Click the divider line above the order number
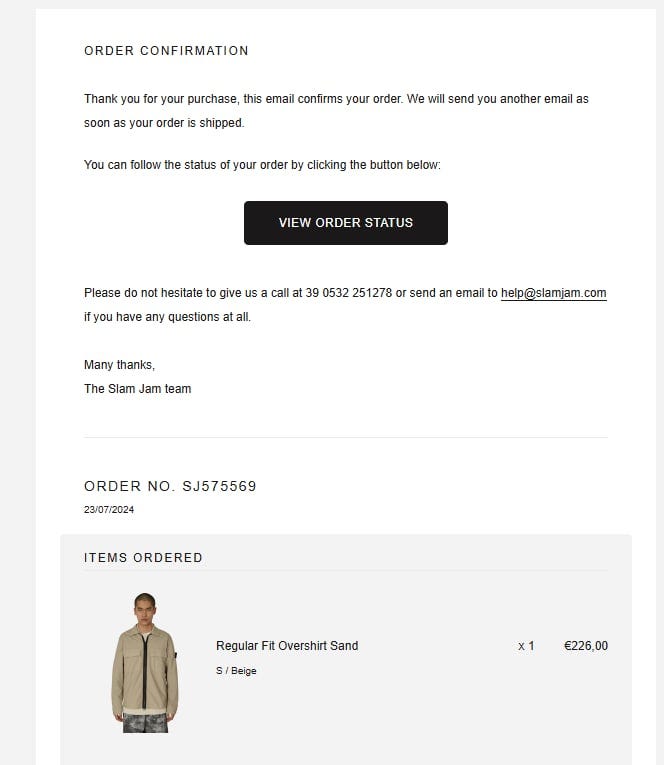This screenshot has width=664, height=765. (x=345, y=438)
